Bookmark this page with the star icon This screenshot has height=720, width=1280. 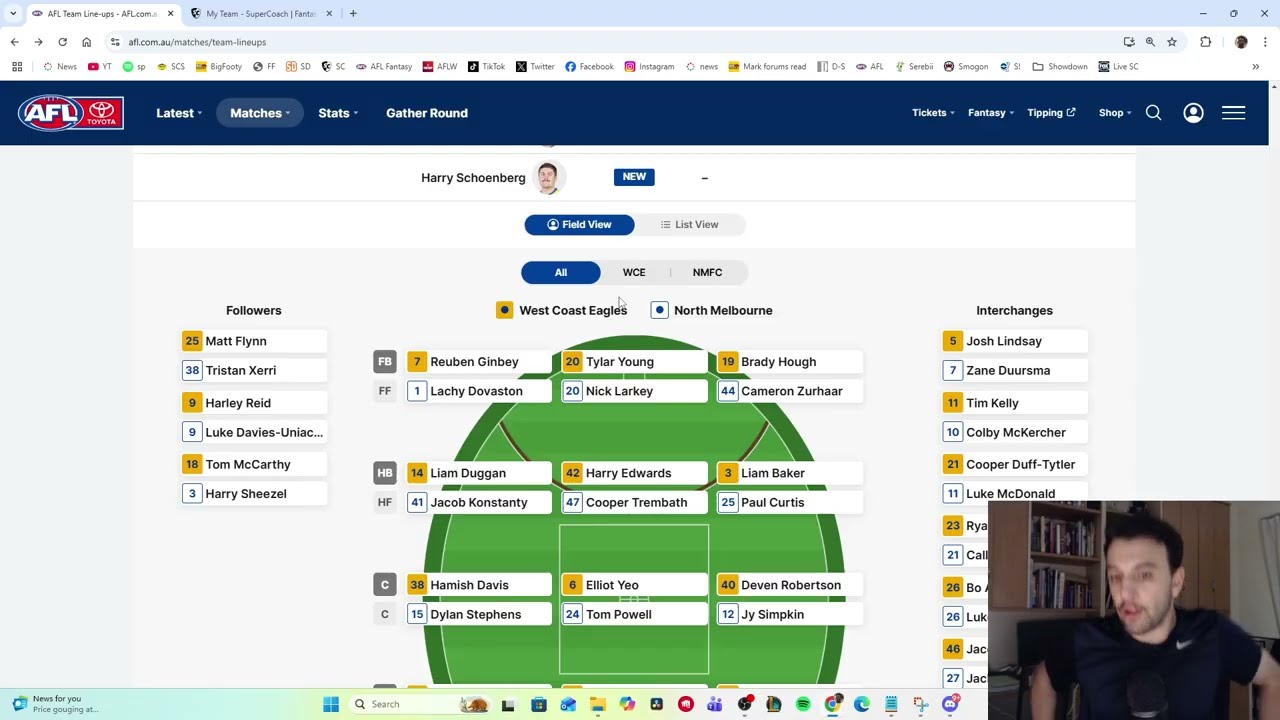point(1172,42)
